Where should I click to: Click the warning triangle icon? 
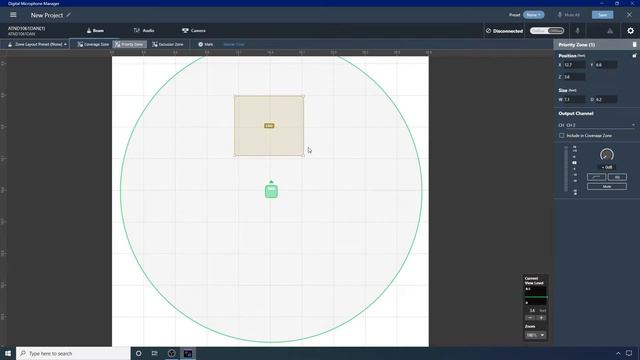point(610,31)
